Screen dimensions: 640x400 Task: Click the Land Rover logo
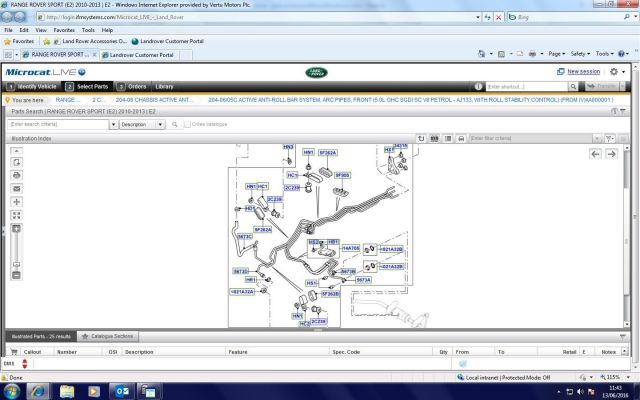pos(316,73)
